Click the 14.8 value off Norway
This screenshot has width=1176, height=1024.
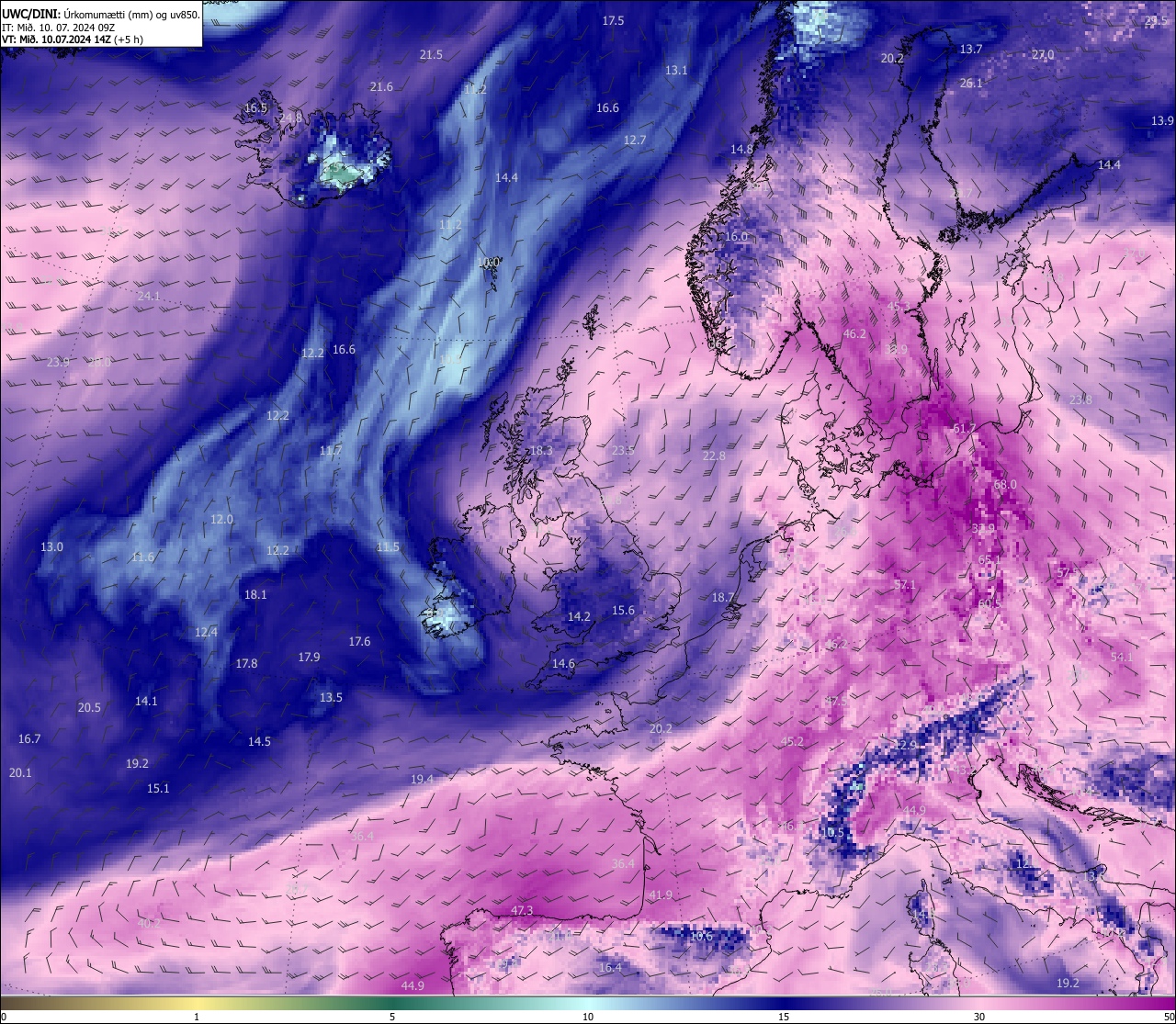[741, 149]
